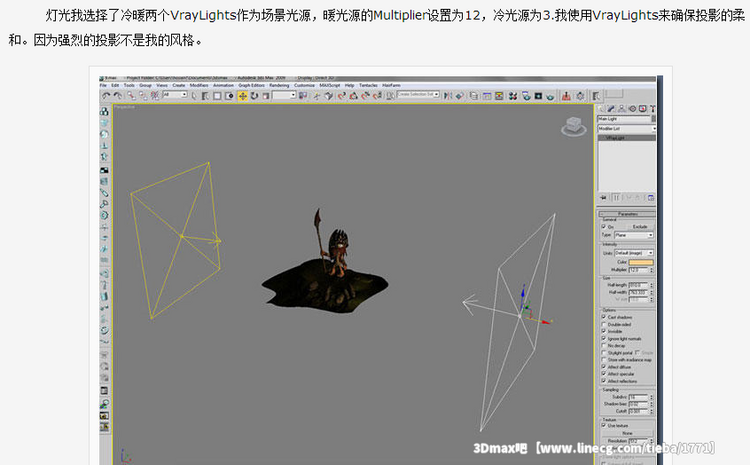750x465 pixels.
Task: Open the Modify tab in the command panel
Action: [x=611, y=109]
